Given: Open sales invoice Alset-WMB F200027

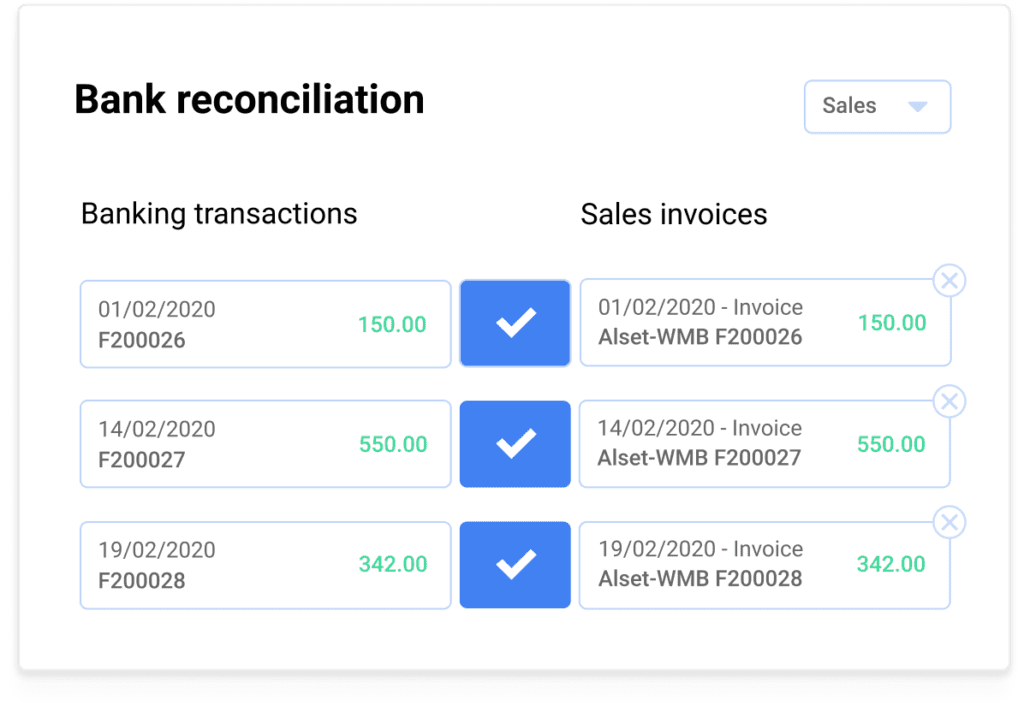Looking at the screenshot, I should pos(764,444).
